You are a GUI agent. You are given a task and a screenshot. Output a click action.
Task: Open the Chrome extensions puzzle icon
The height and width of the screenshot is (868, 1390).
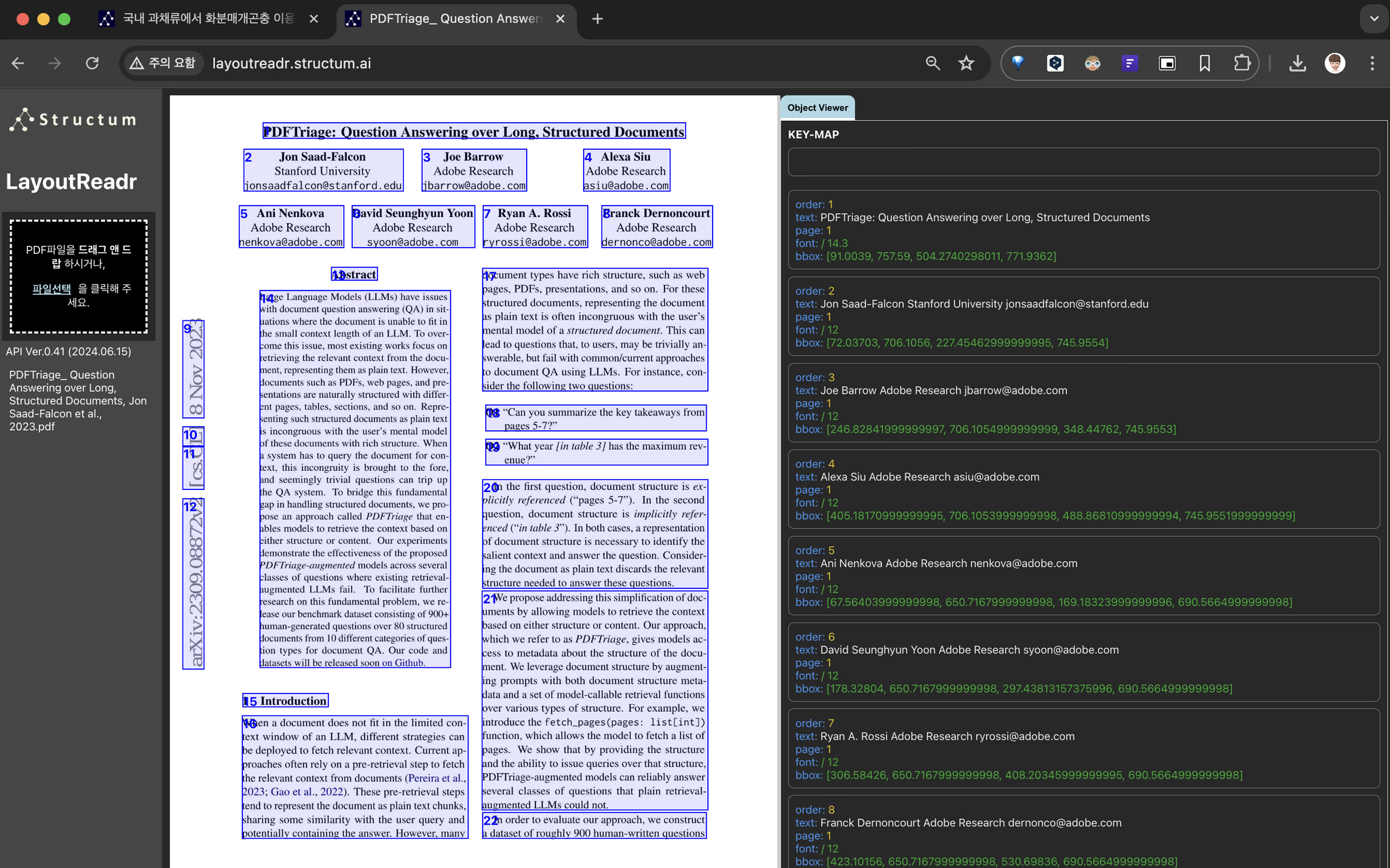click(1241, 63)
